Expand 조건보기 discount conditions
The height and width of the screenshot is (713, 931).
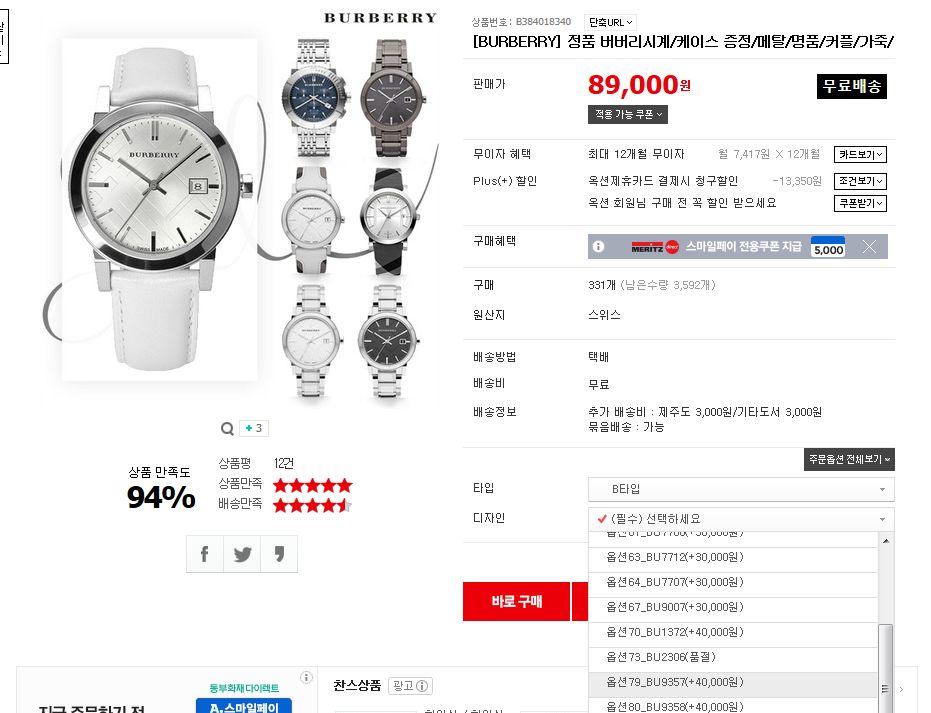pos(860,180)
